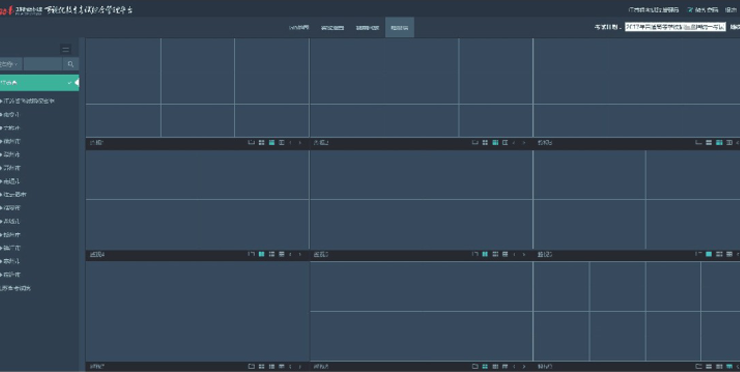Expand the second tree node below the green row
The image size is (740, 372).
(1, 115)
